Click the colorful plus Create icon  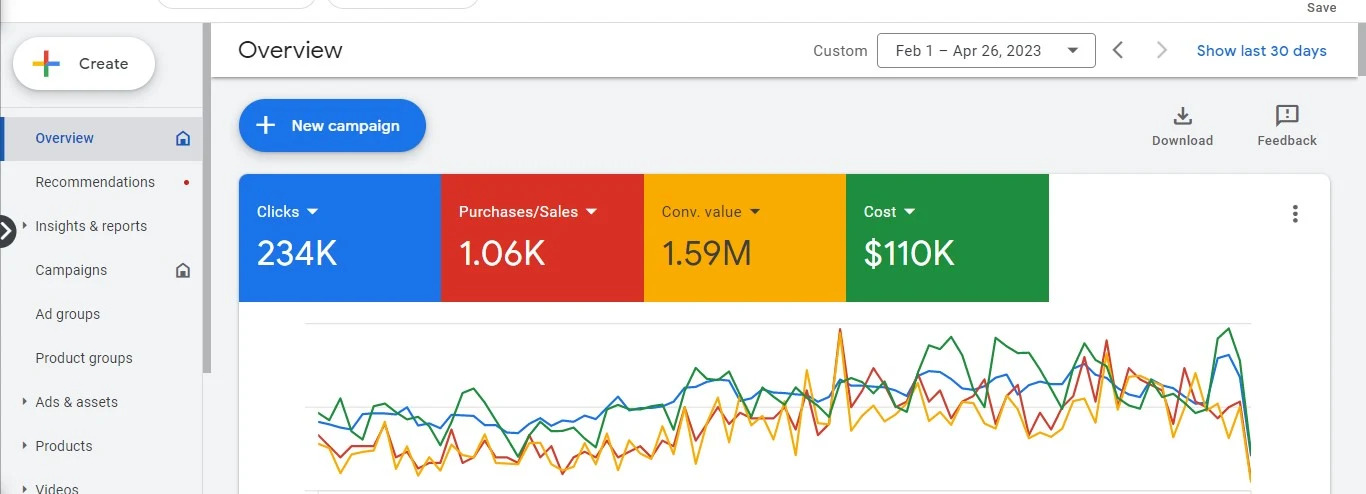click(x=47, y=64)
